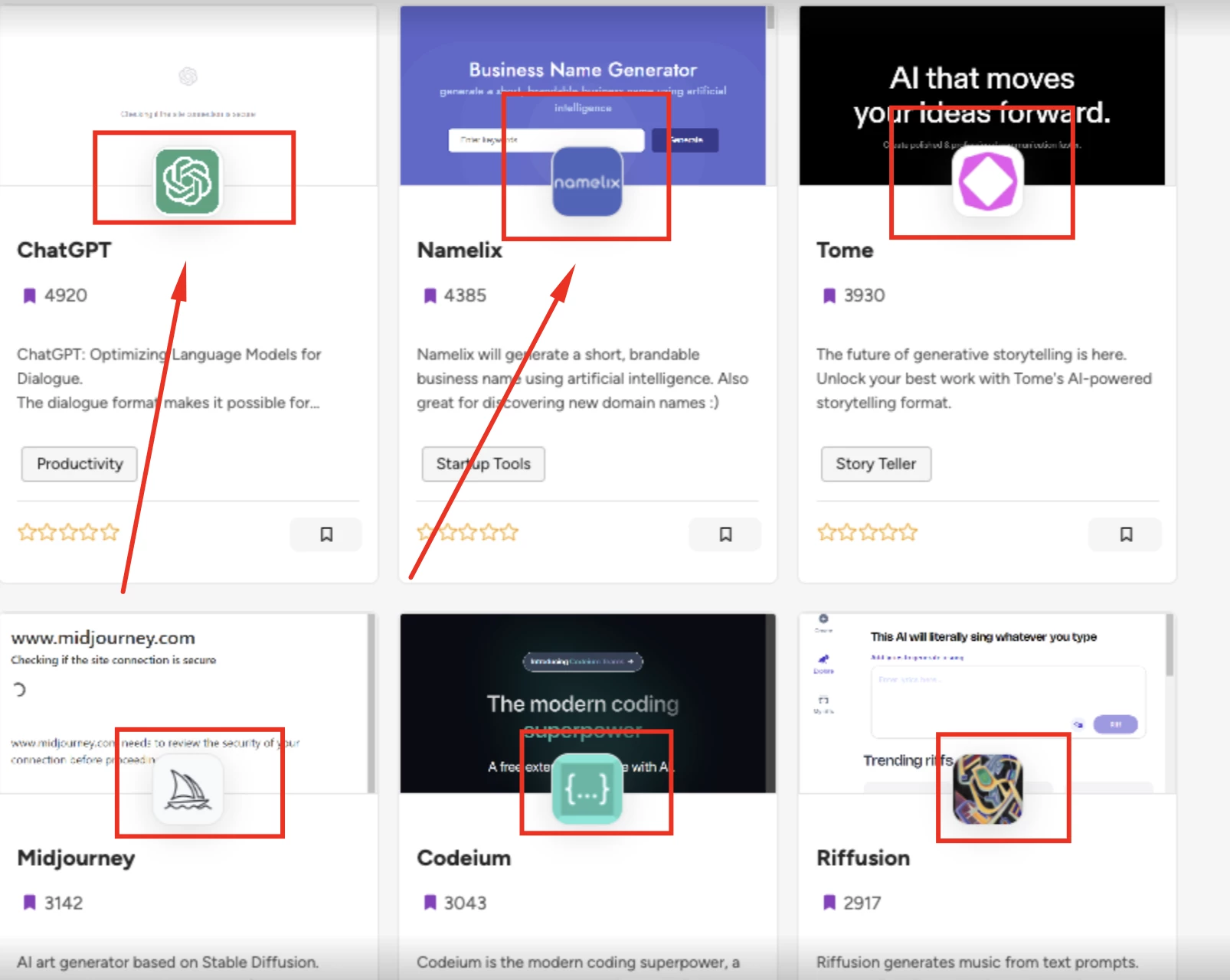Click the ChatGPT green logo icon

tap(188, 181)
